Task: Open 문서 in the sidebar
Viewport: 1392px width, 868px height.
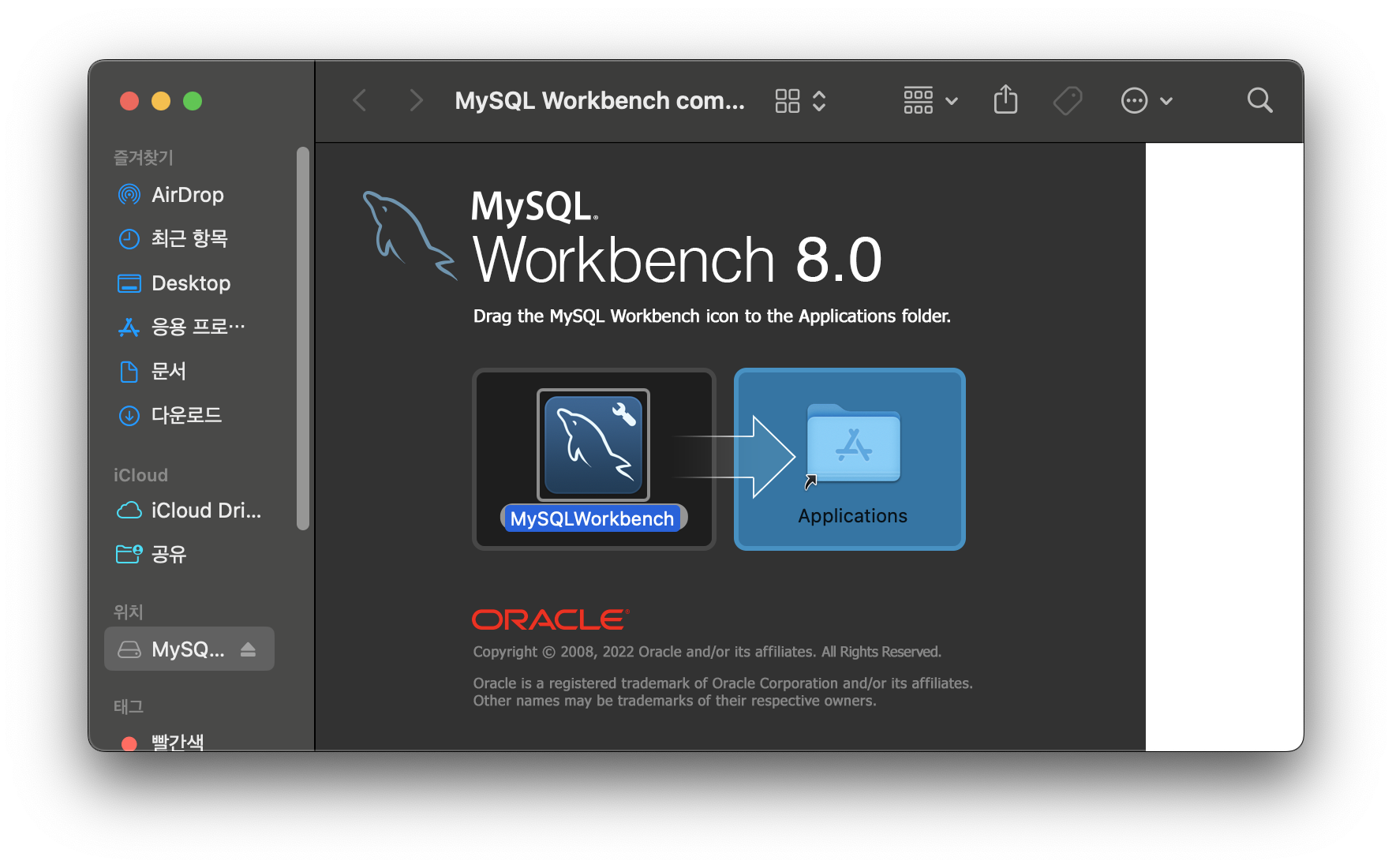Action: coord(189,371)
